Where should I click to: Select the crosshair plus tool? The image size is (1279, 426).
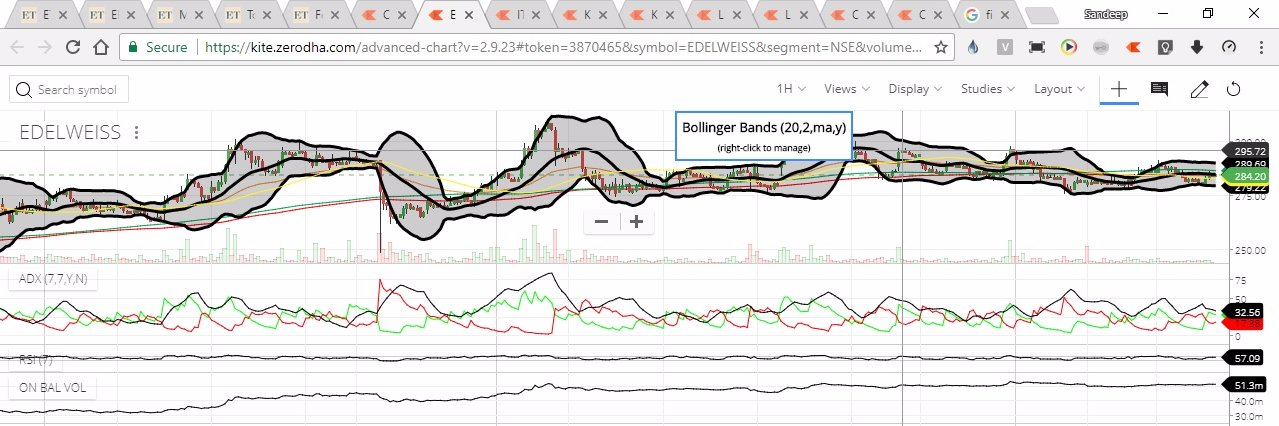[x=1119, y=89]
